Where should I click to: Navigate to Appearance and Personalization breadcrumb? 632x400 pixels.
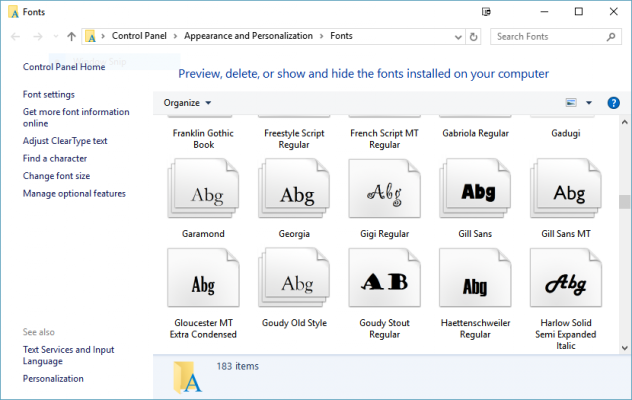tap(248, 36)
